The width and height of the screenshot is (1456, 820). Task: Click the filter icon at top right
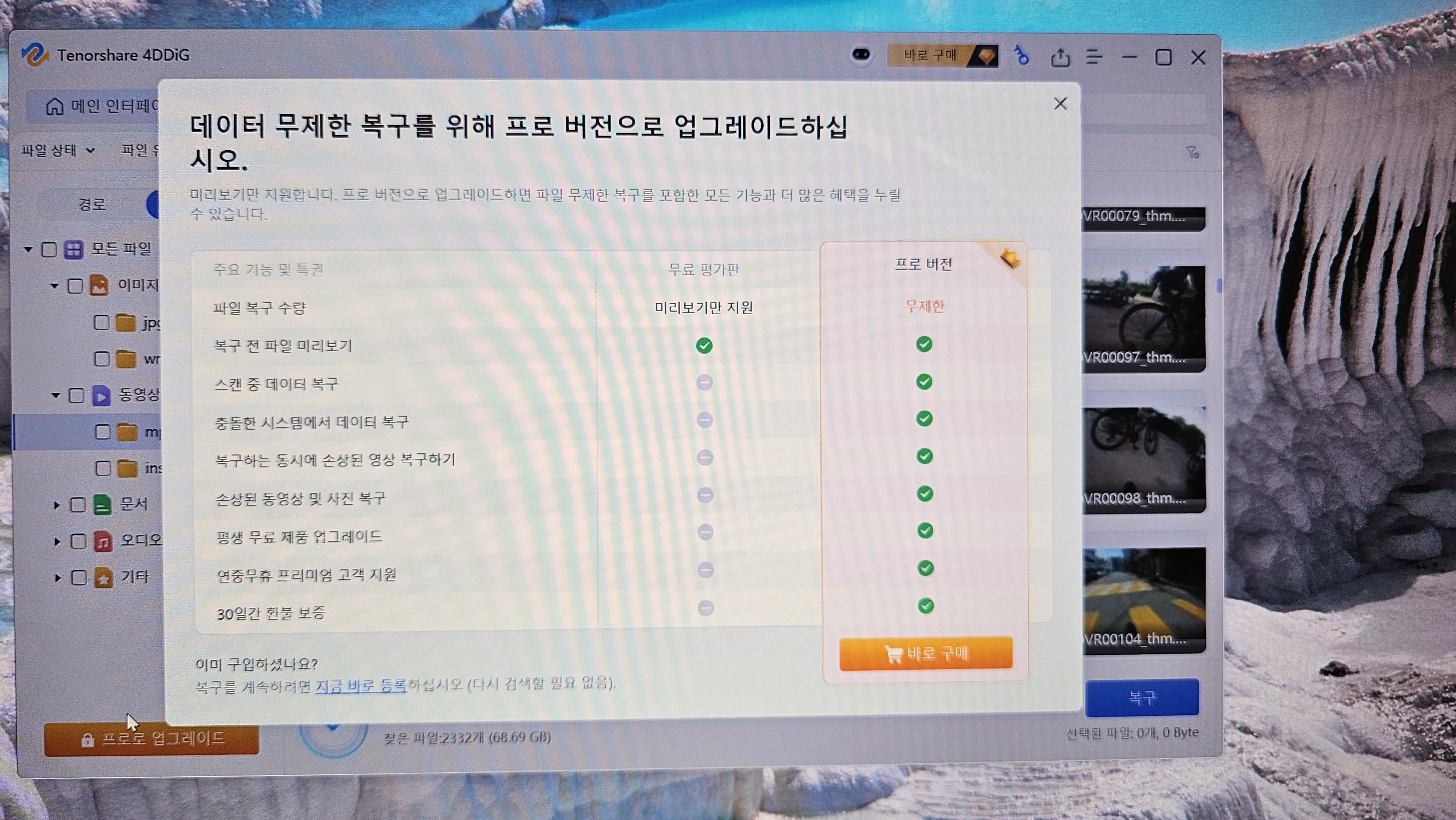[x=1192, y=152]
